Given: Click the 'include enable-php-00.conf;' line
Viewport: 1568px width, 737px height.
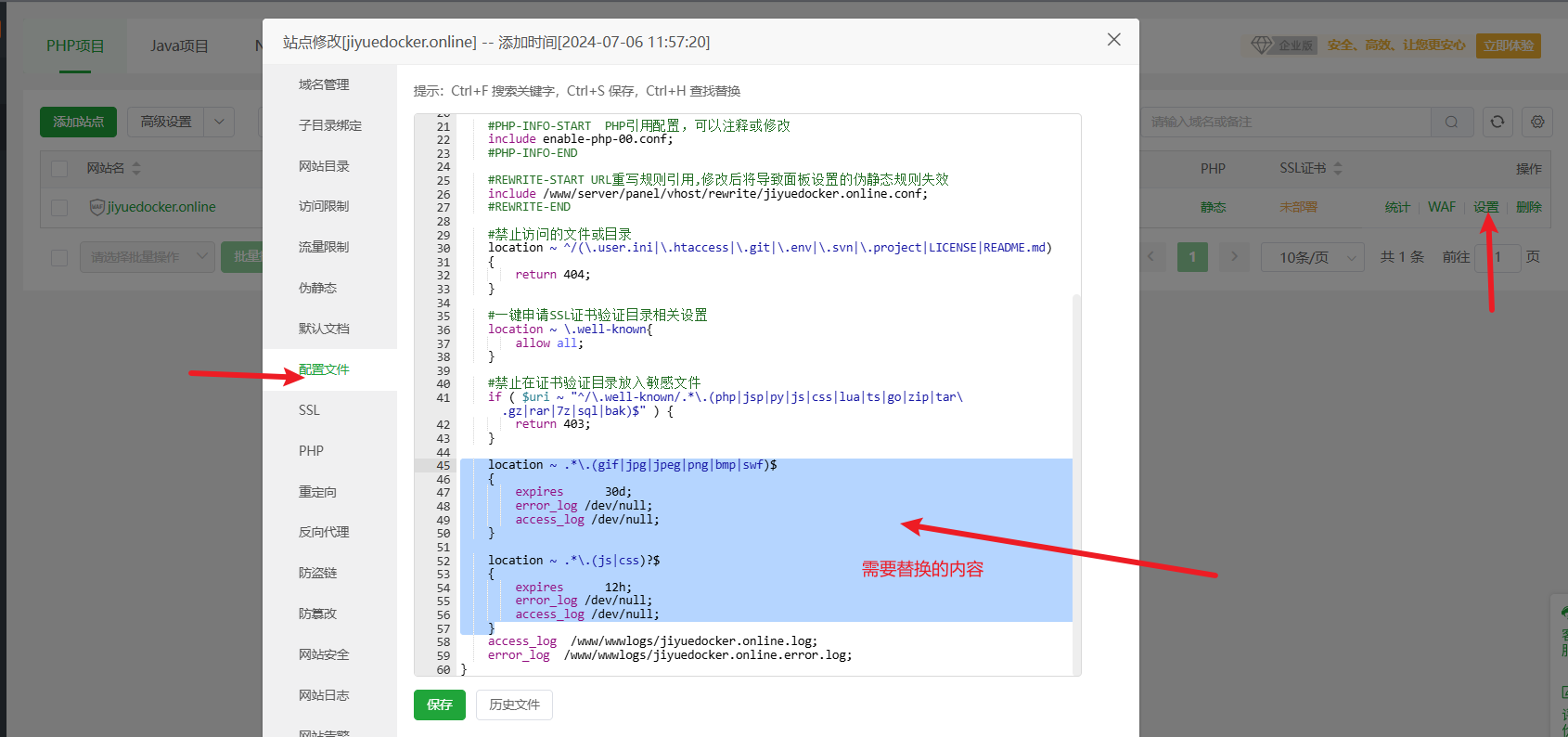Looking at the screenshot, I should [x=581, y=139].
